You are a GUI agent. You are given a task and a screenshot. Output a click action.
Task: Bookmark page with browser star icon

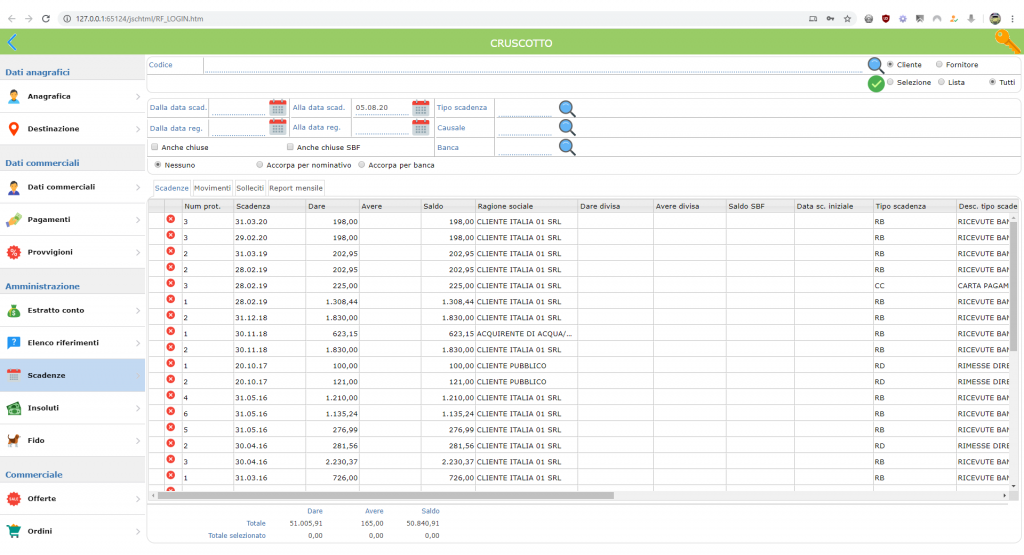[847, 19]
